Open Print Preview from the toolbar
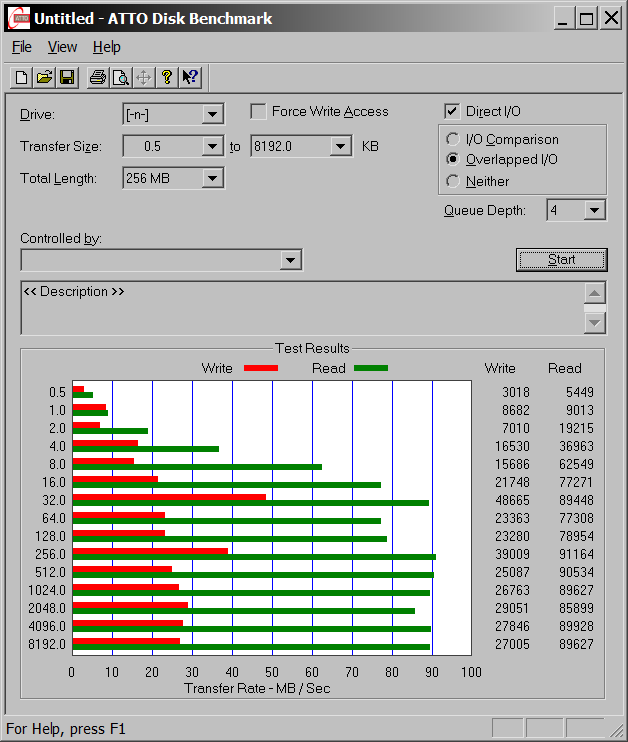 120,77
